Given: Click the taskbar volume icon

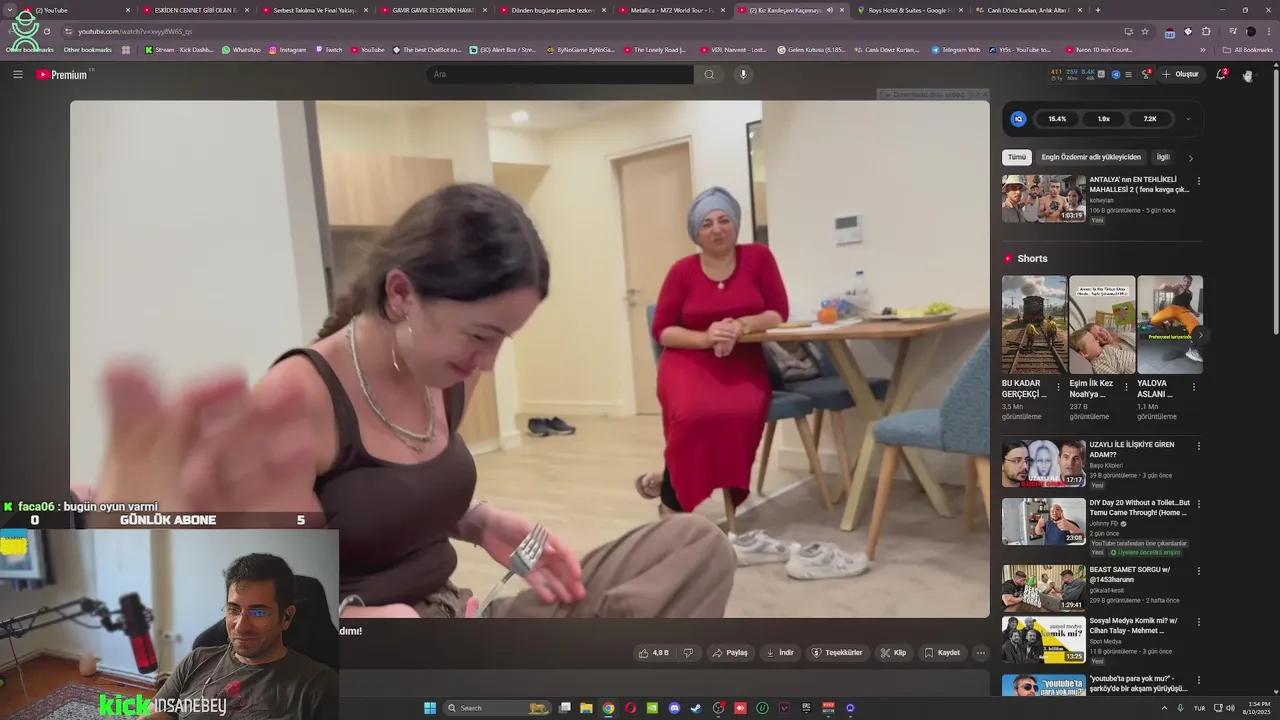Looking at the screenshot, I should click(1230, 708).
